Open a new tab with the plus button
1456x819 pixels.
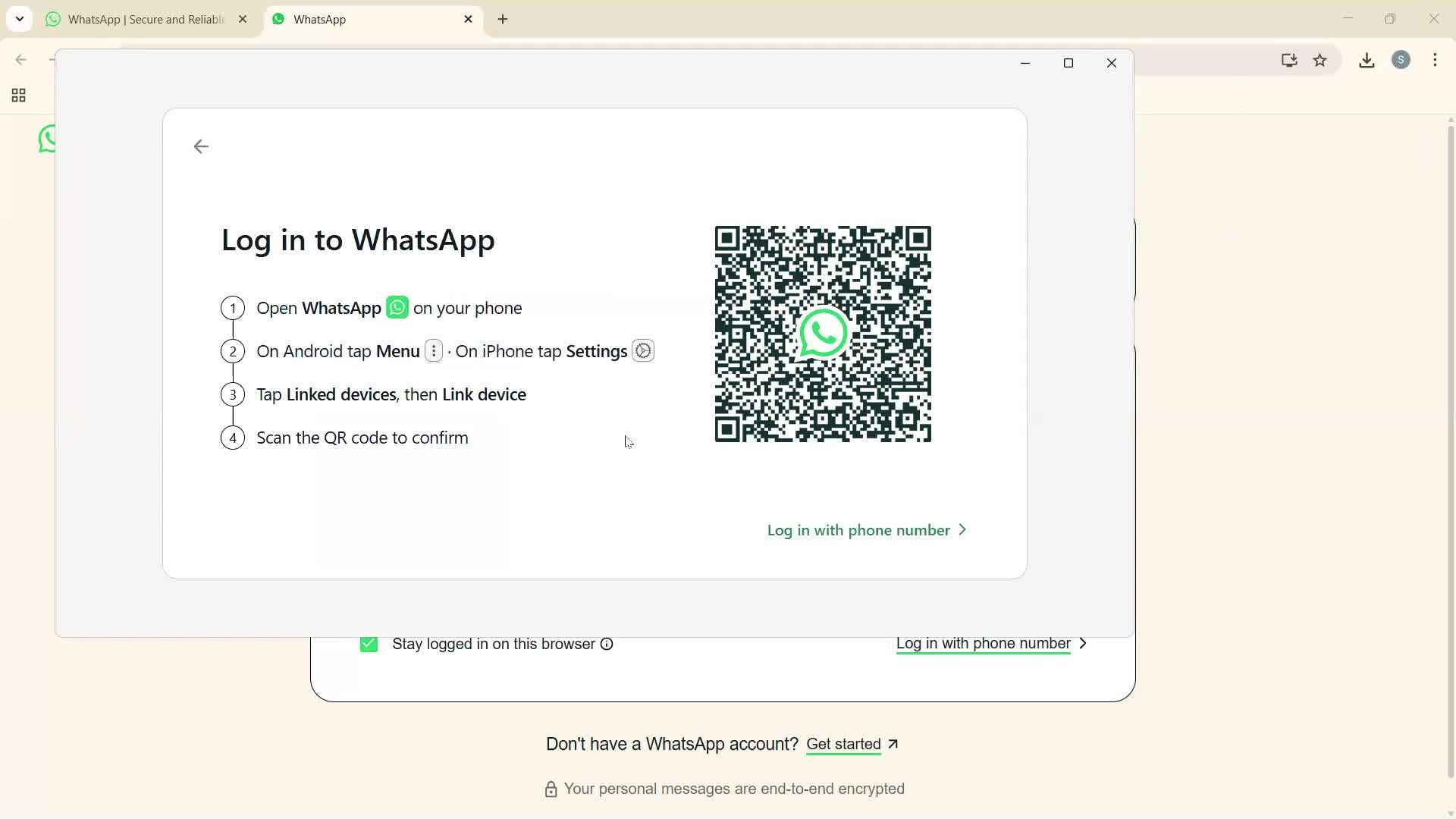coord(503,19)
